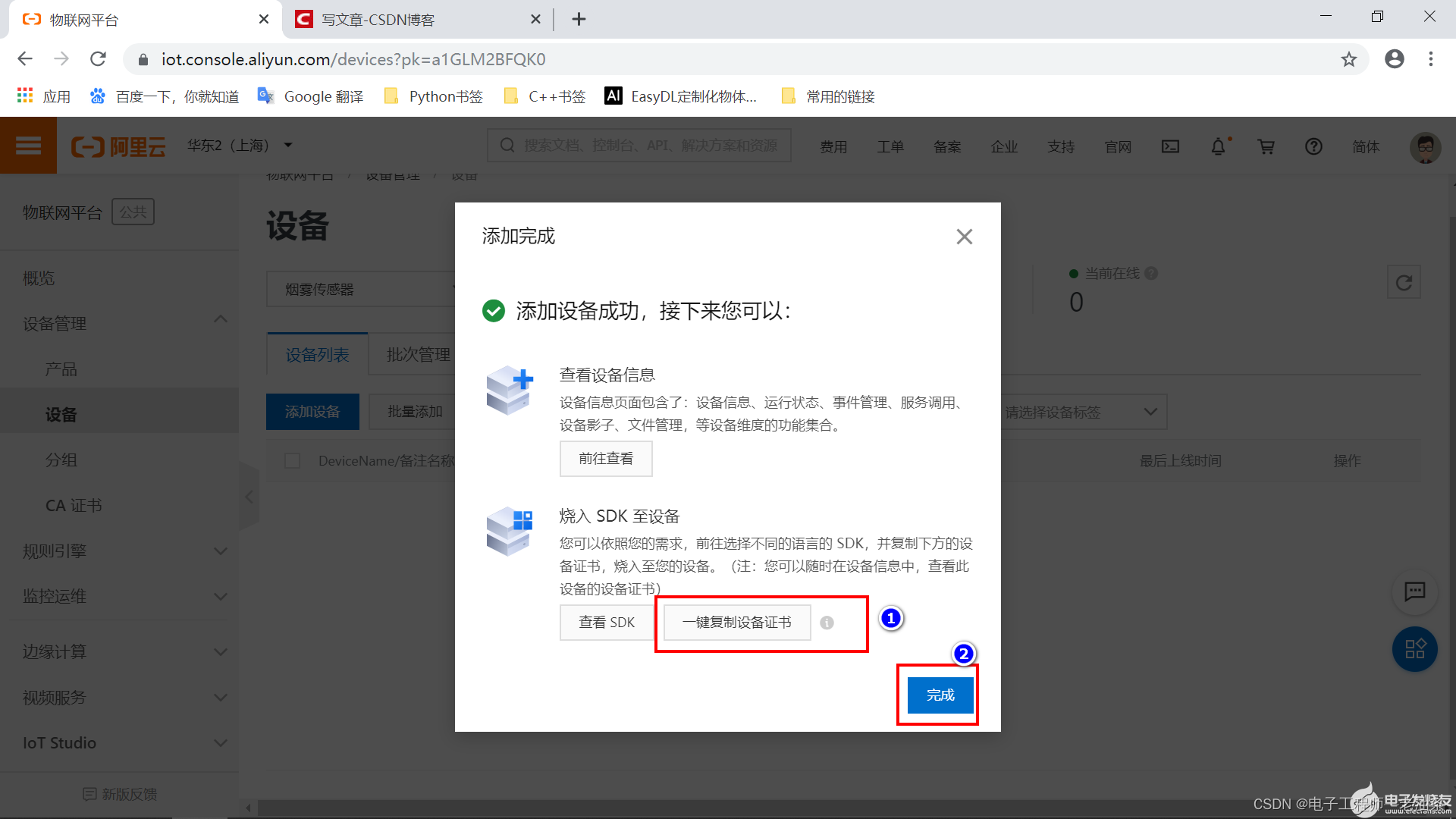Click the 一键复制设备证书 button
This screenshot has height=819, width=1456.
pos(736,623)
